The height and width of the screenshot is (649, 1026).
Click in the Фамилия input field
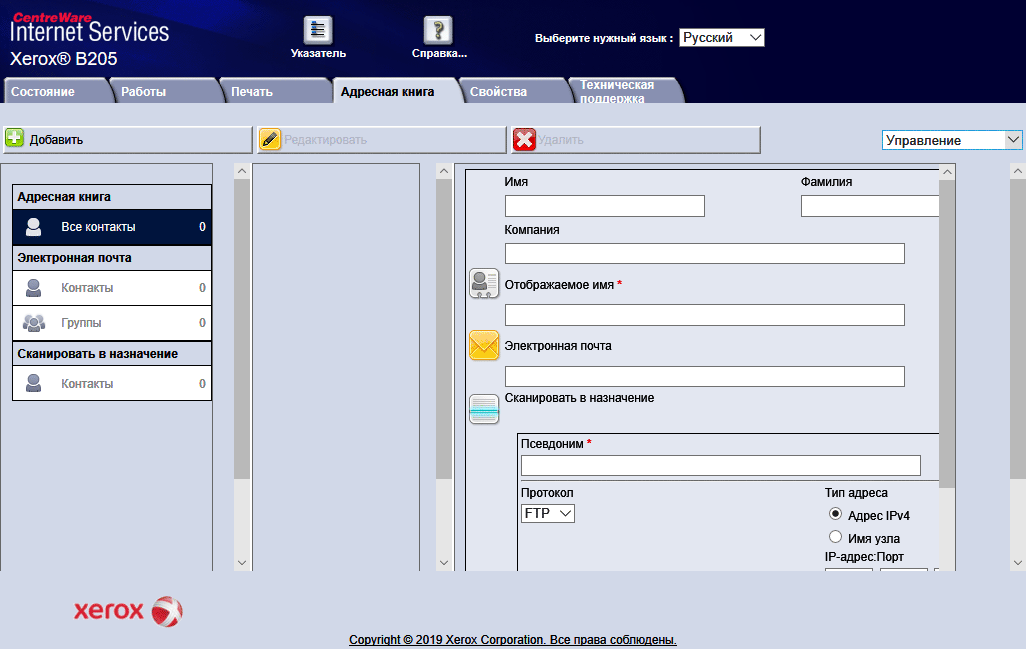pyautogui.click(x=870, y=206)
